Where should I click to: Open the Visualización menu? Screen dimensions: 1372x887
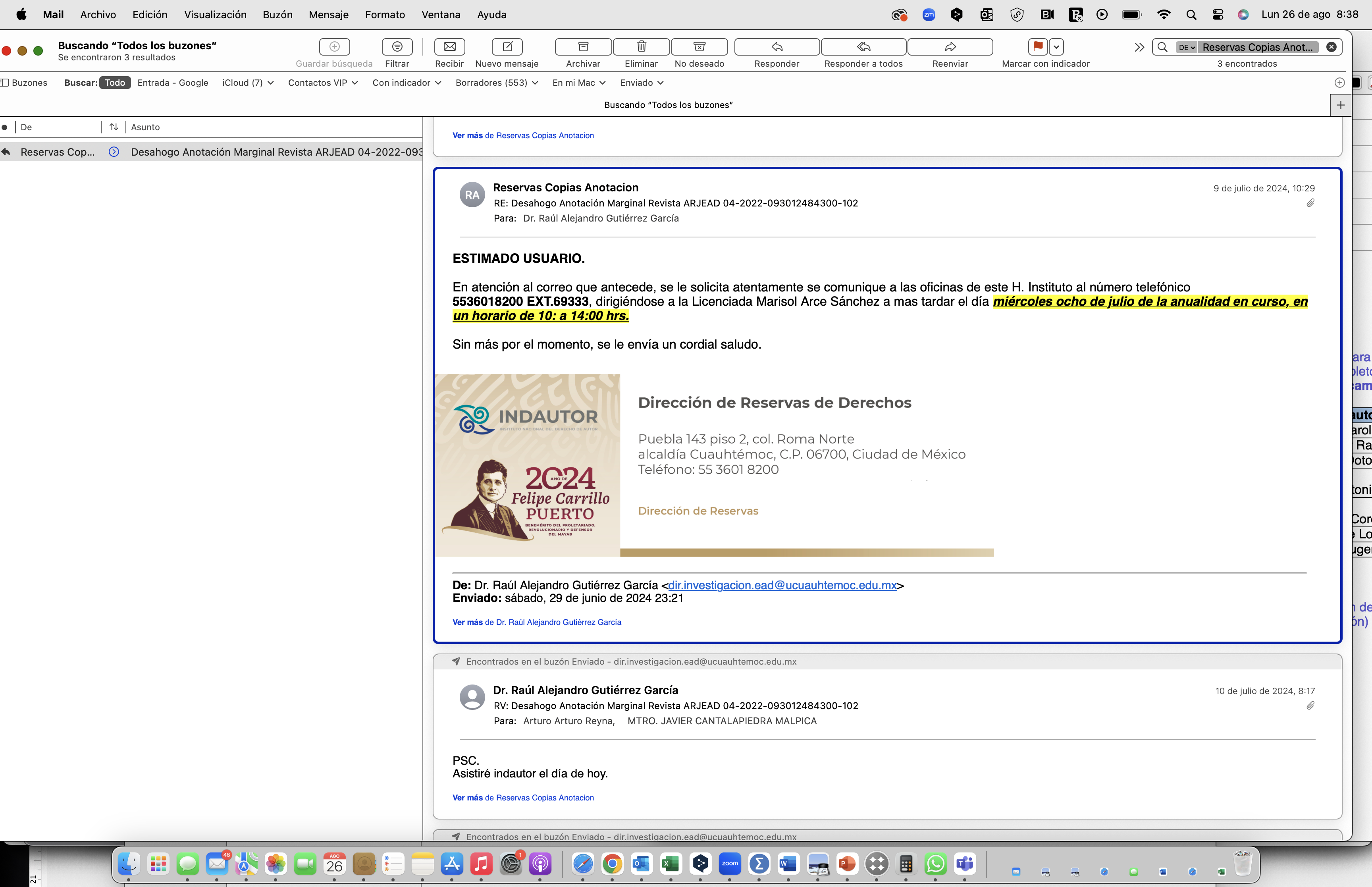point(215,14)
